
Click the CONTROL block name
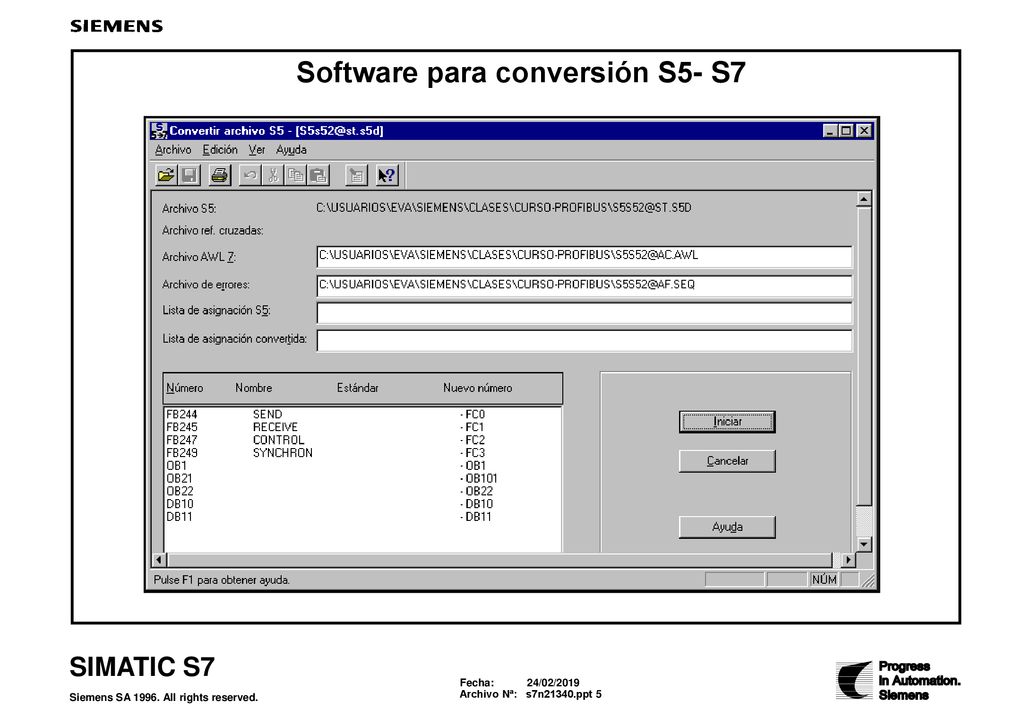coord(278,440)
